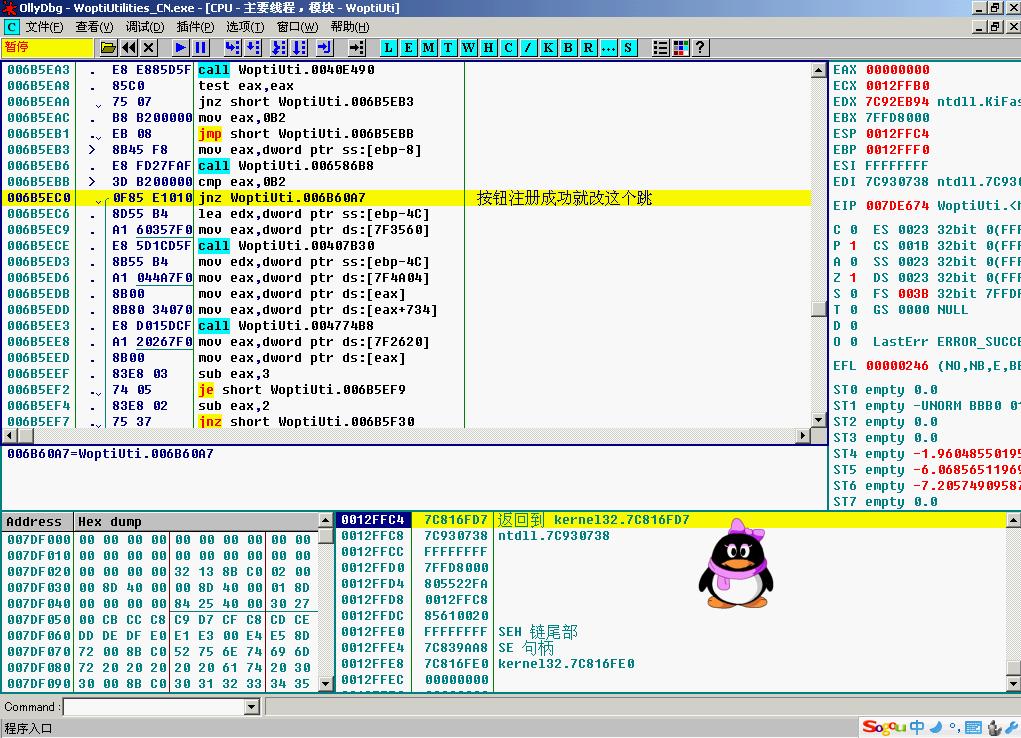
Task: Click the Go to address icon
Action: pos(356,48)
